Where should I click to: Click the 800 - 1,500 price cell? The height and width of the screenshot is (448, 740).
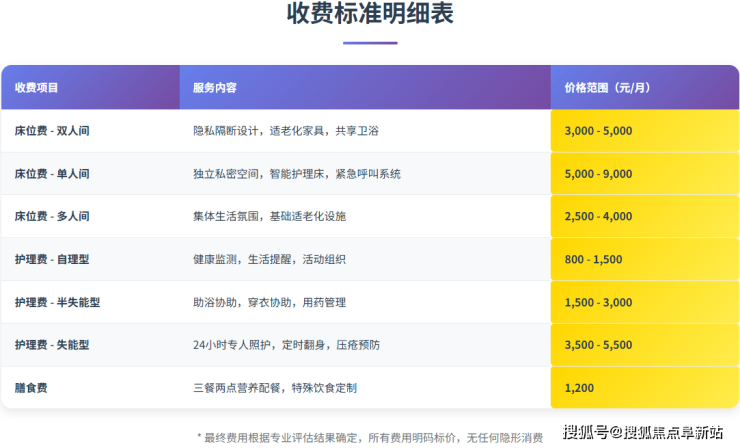pos(593,260)
